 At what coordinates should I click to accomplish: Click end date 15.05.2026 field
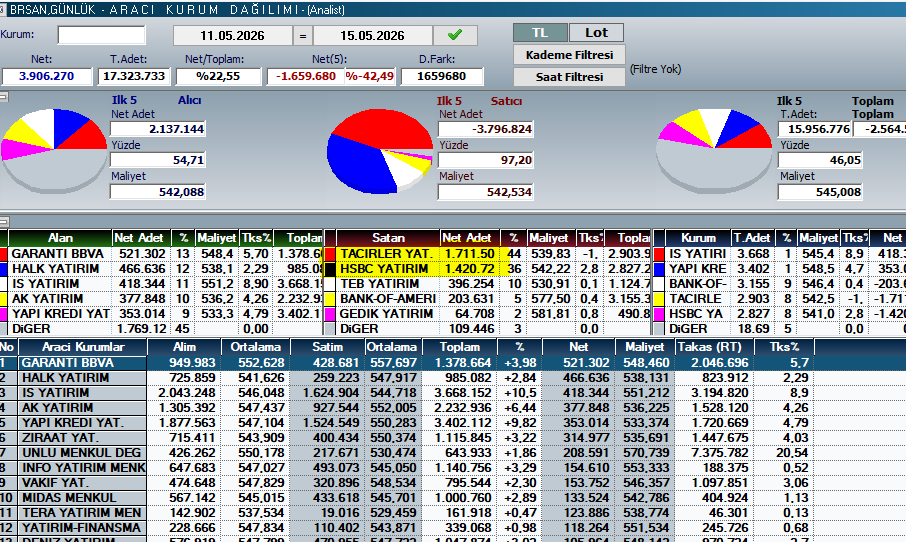(x=372, y=35)
